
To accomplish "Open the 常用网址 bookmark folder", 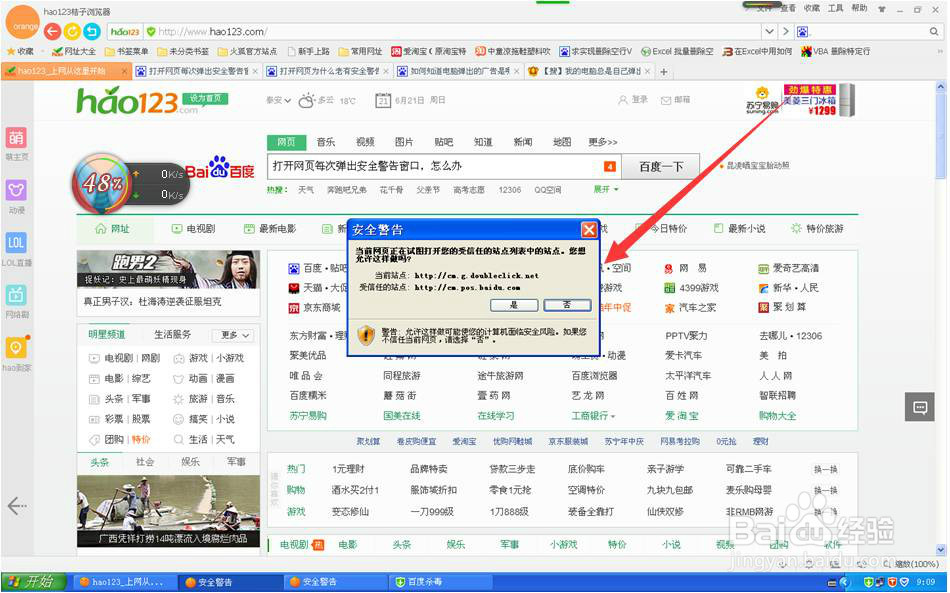I will pos(360,51).
